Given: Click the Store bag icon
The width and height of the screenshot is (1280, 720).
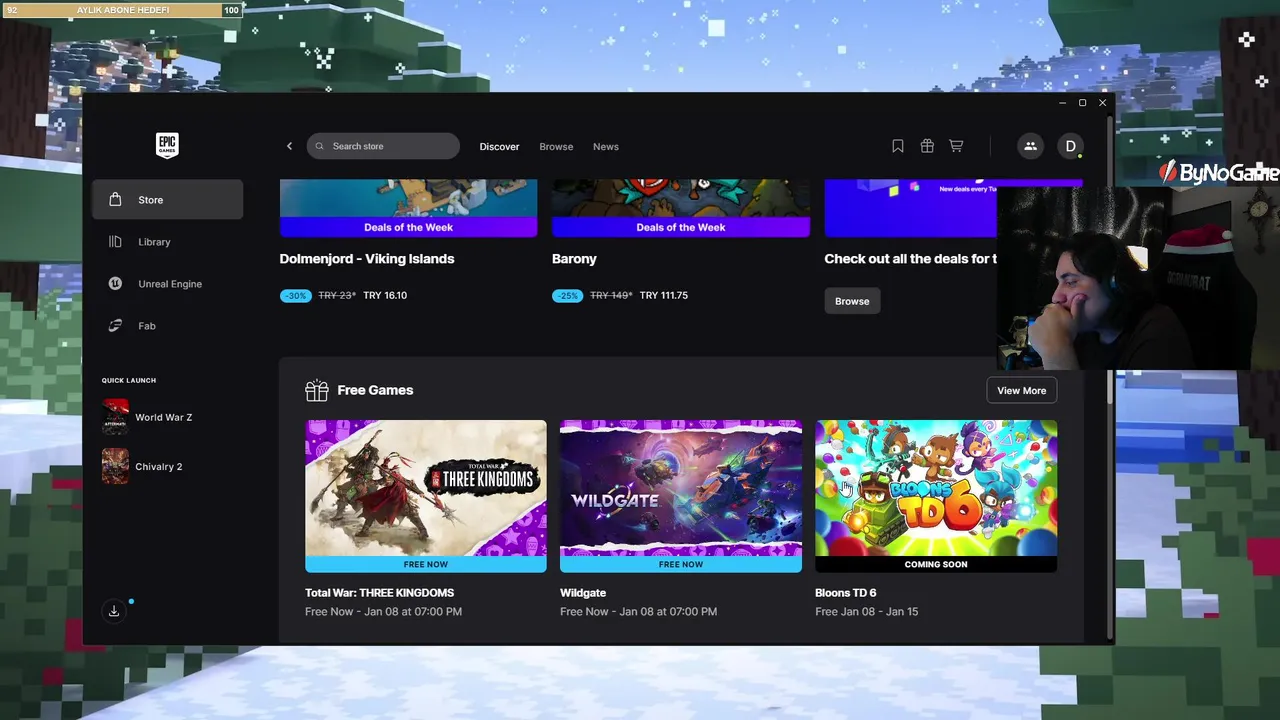Looking at the screenshot, I should point(115,200).
